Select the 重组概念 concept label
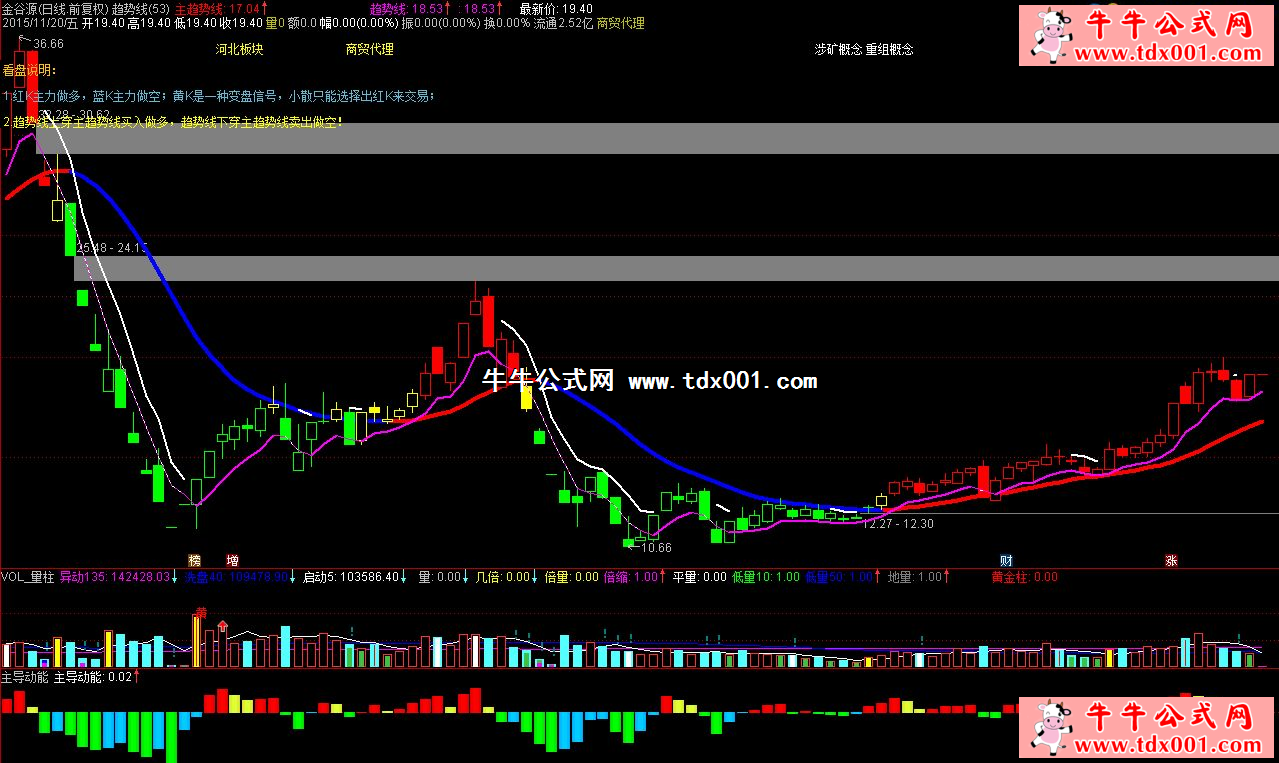This screenshot has width=1279, height=763. click(889, 49)
